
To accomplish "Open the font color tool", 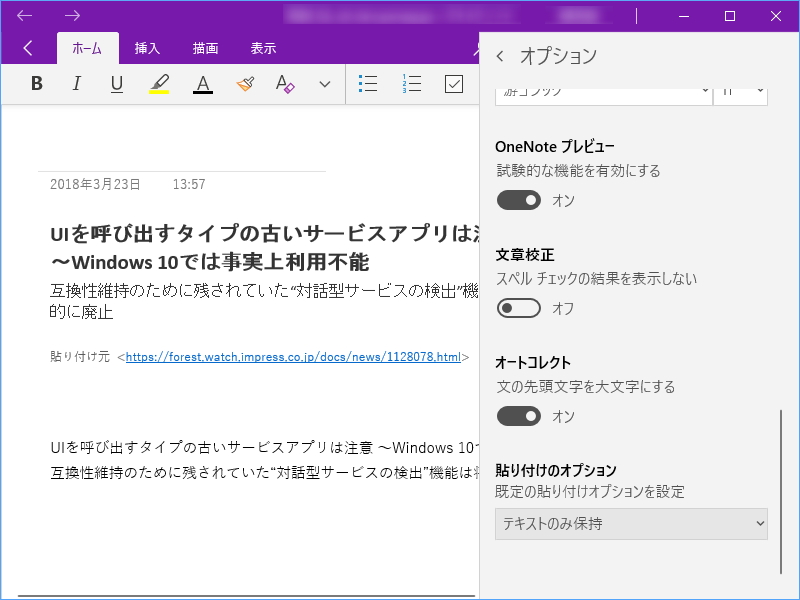I will coord(202,84).
